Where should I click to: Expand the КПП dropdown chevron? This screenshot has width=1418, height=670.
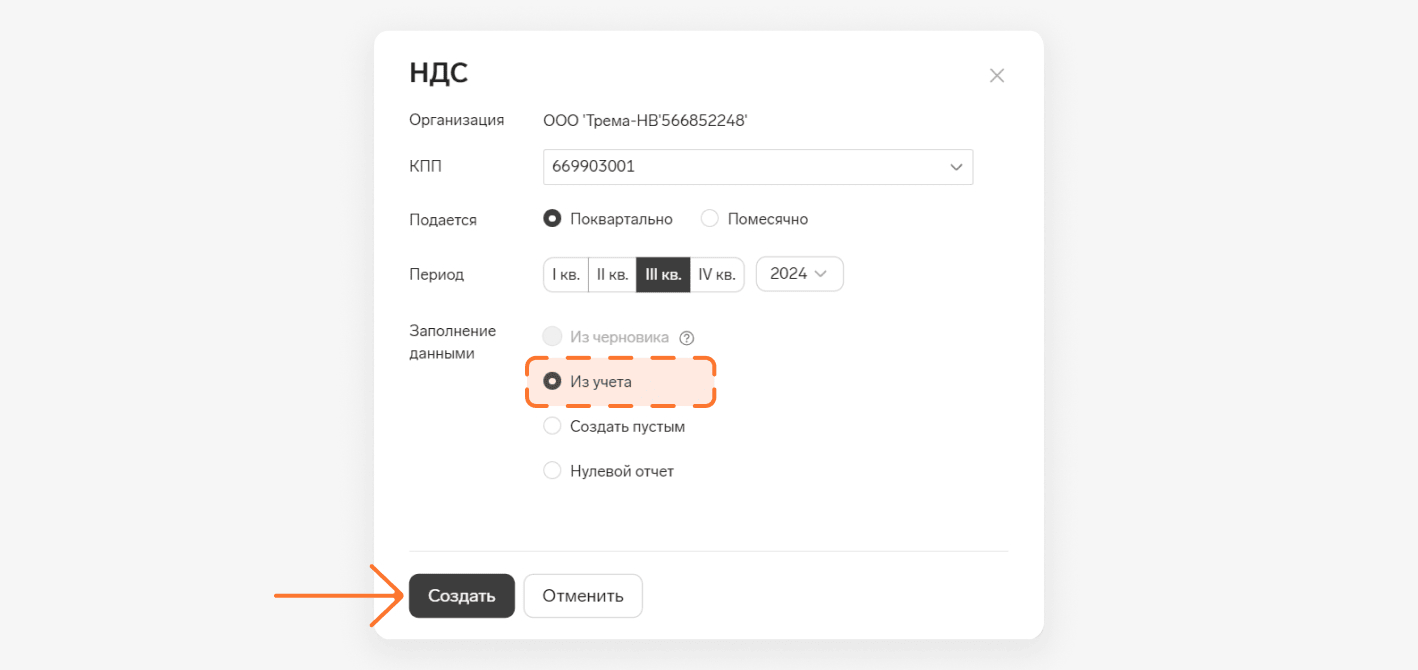(956, 167)
